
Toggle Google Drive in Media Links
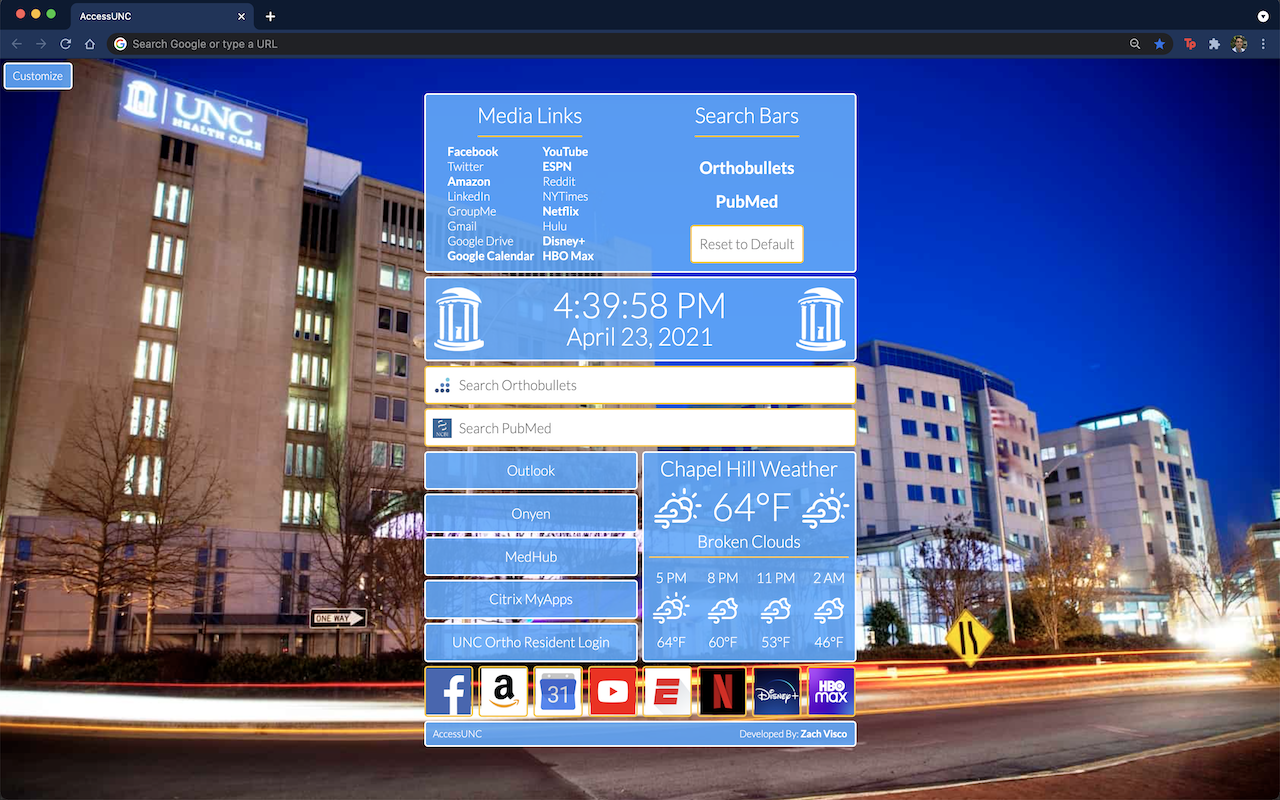[480, 241]
